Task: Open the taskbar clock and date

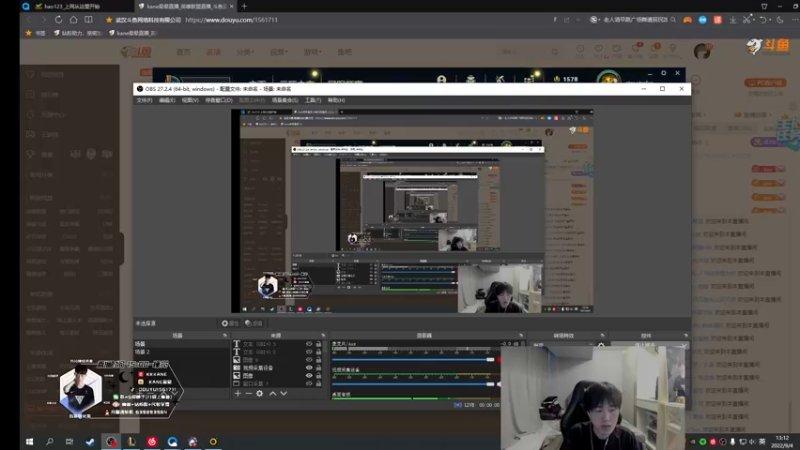Action: coord(782,442)
